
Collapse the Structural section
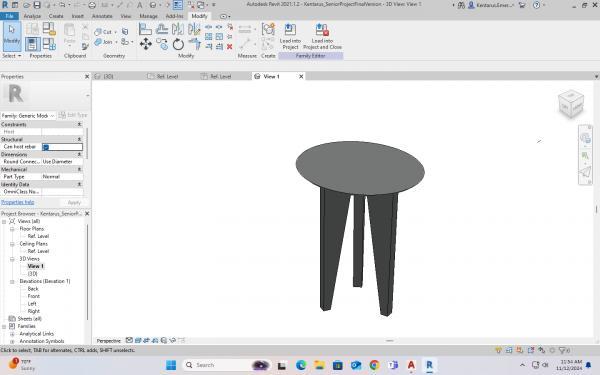point(80,140)
